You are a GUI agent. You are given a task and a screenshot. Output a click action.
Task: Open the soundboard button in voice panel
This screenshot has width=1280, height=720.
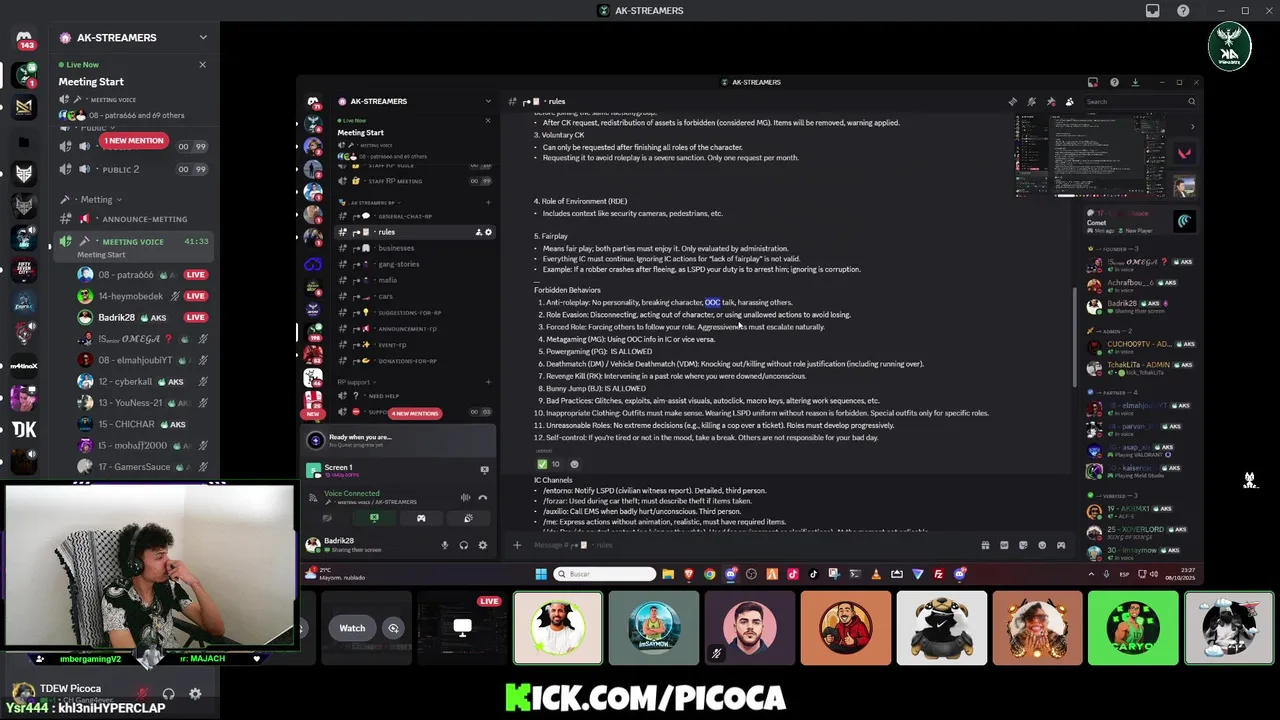(x=468, y=518)
